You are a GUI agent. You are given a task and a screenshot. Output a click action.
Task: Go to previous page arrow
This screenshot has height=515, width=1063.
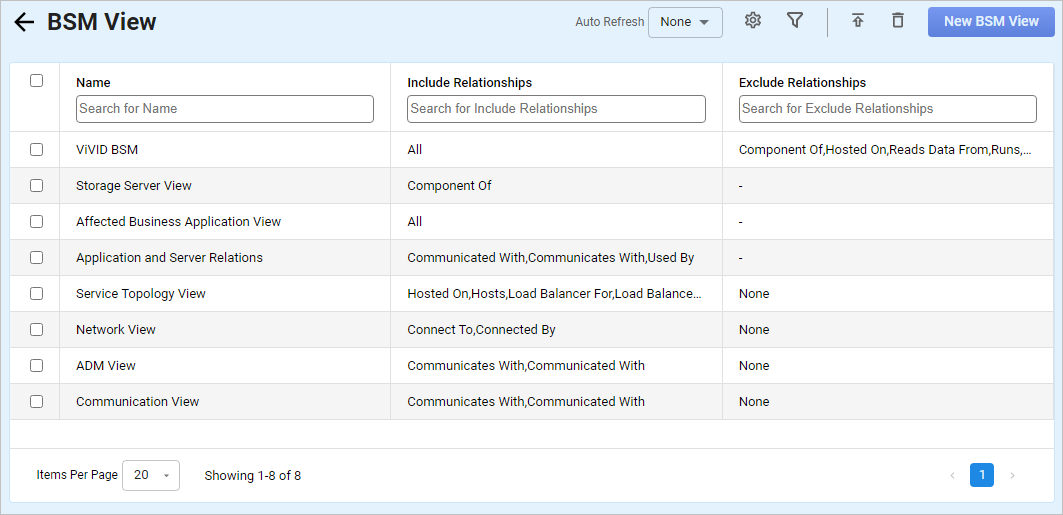[x=952, y=476]
